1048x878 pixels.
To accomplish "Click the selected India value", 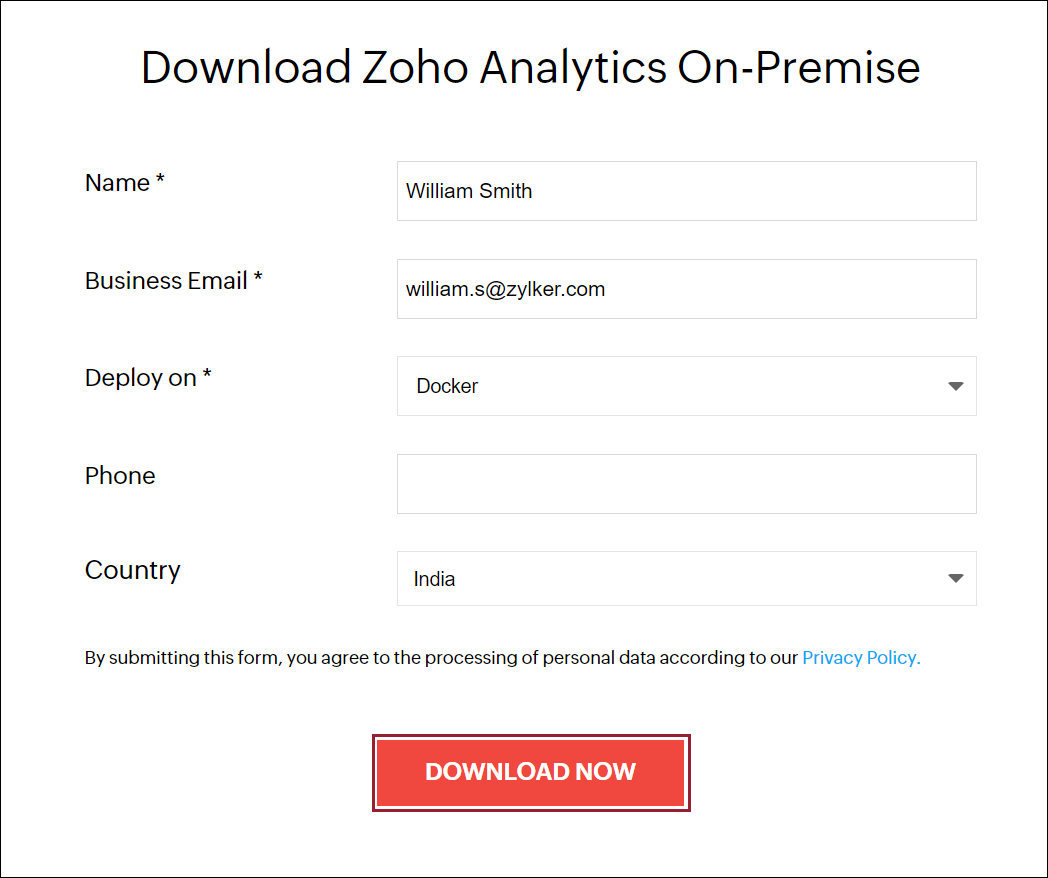I will tap(434, 578).
